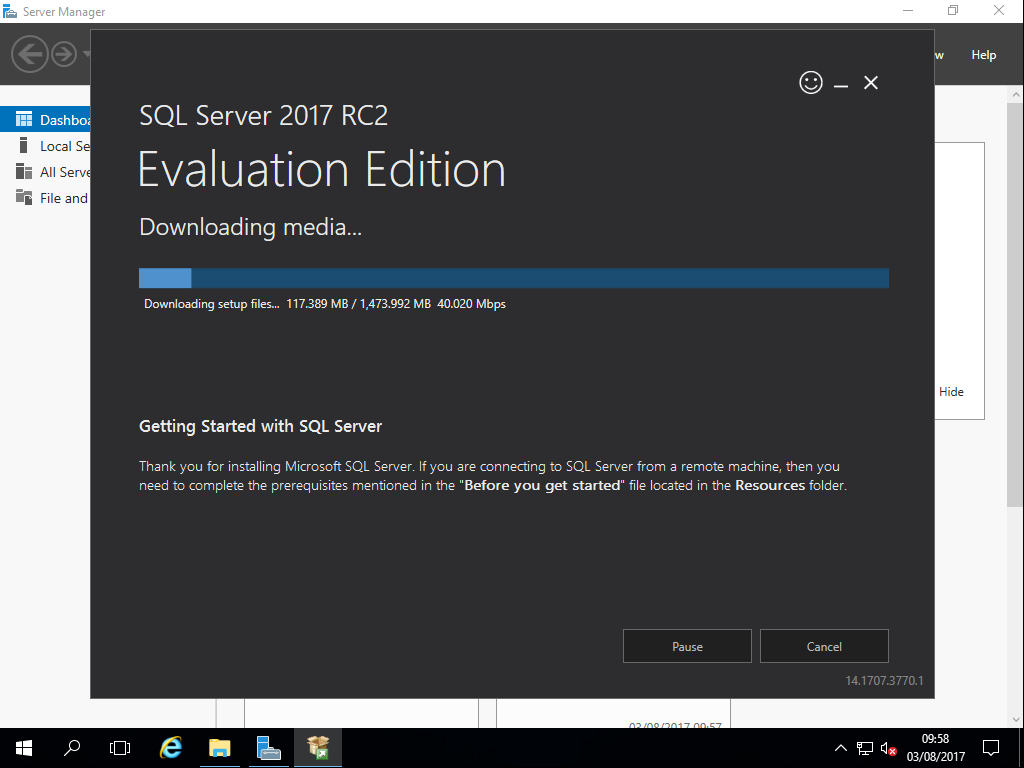This screenshot has width=1024, height=768.
Task: Open the Action Center notifications icon
Action: coord(991,748)
